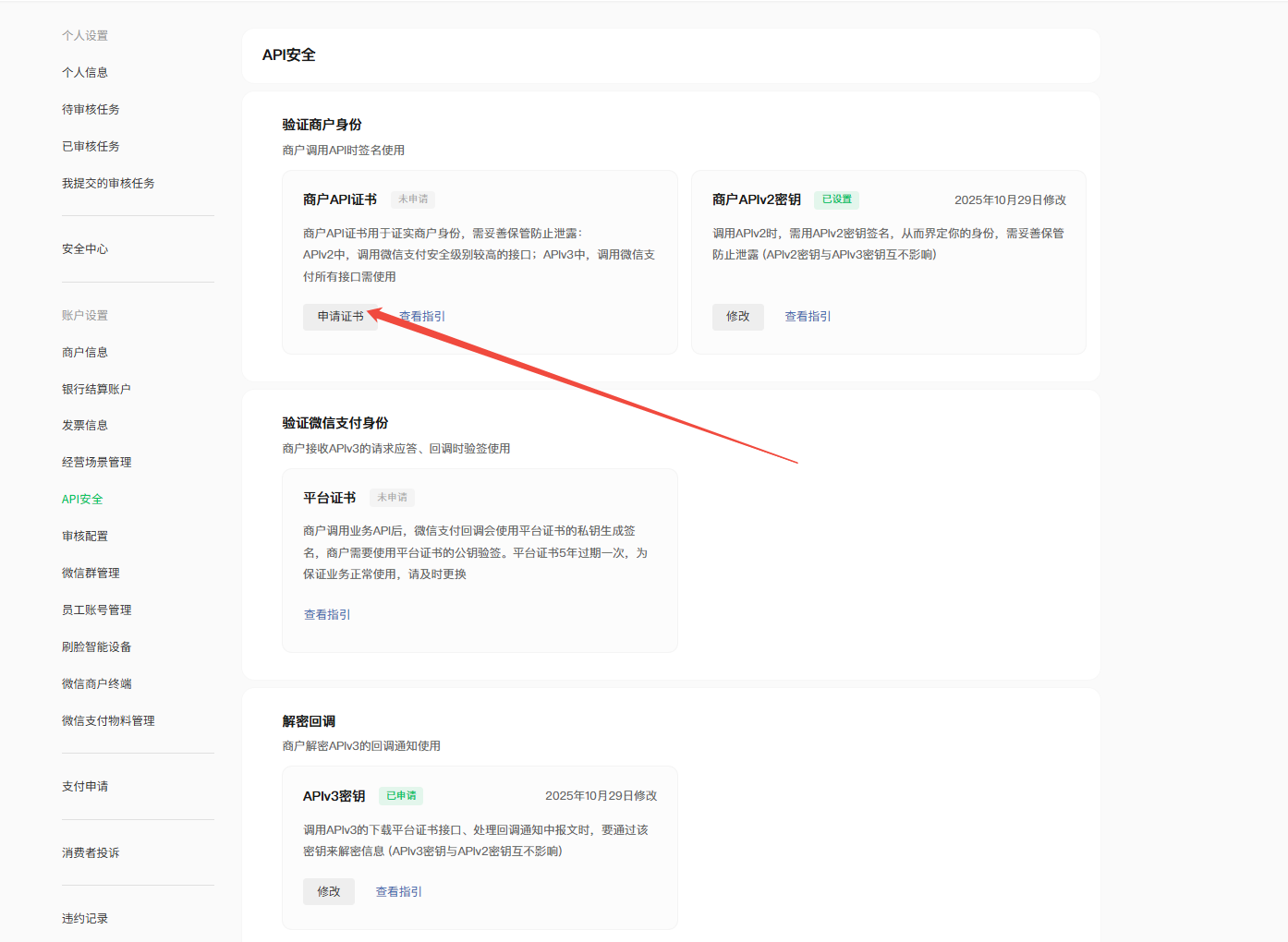Open 个人信息 in sidebar
Screen dimensions: 1288x942
(85, 73)
